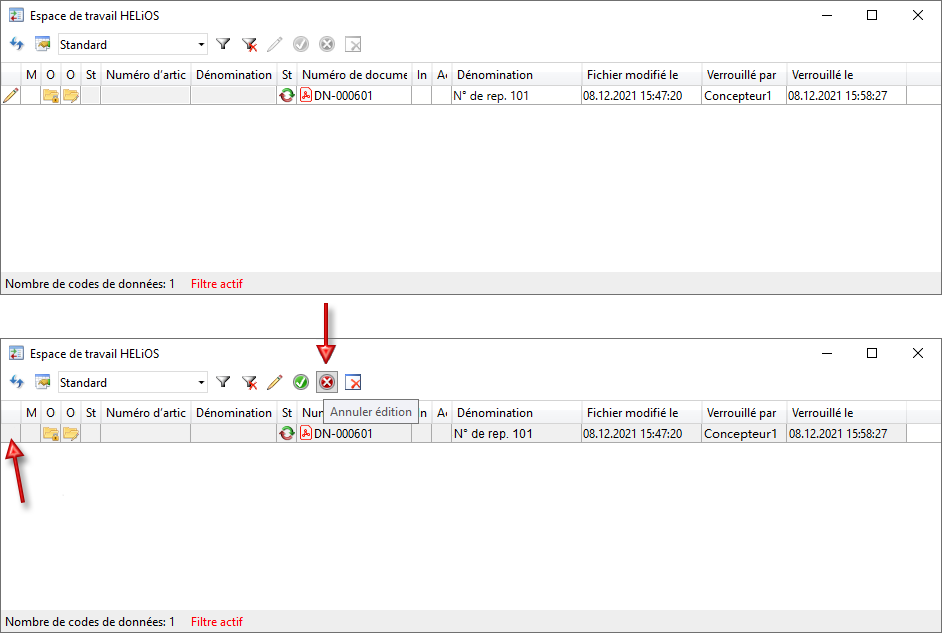Screen dimensions: 942x633
Task: Click PDF icon beside DN-000601, lower window
Action: [x=306, y=433]
